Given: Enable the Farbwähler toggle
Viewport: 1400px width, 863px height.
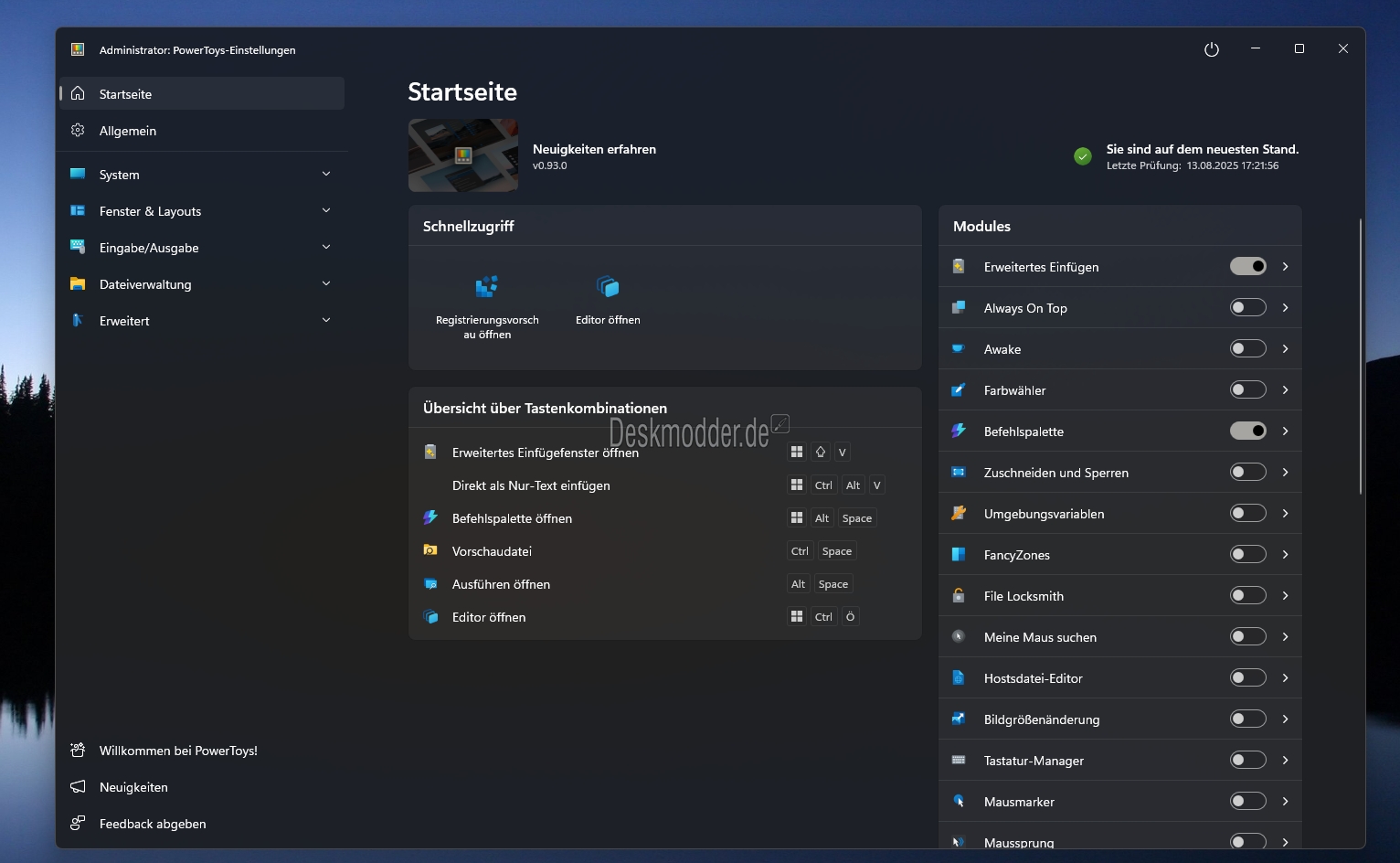Looking at the screenshot, I should (x=1248, y=389).
